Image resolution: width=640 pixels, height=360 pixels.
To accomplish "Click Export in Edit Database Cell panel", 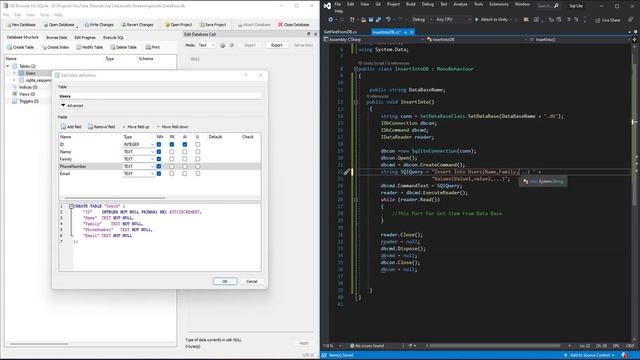I will coord(277,45).
